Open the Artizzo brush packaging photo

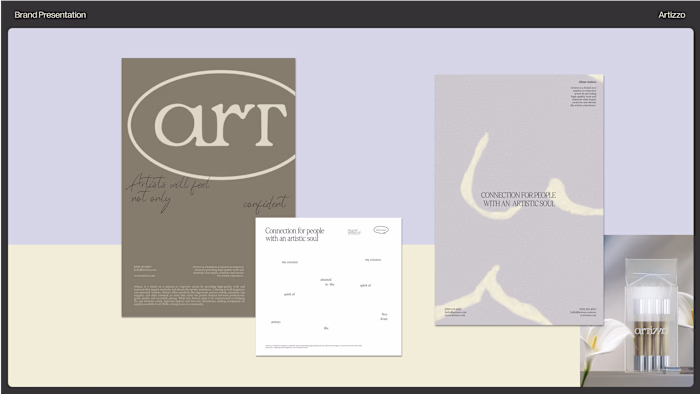pyautogui.click(x=637, y=311)
